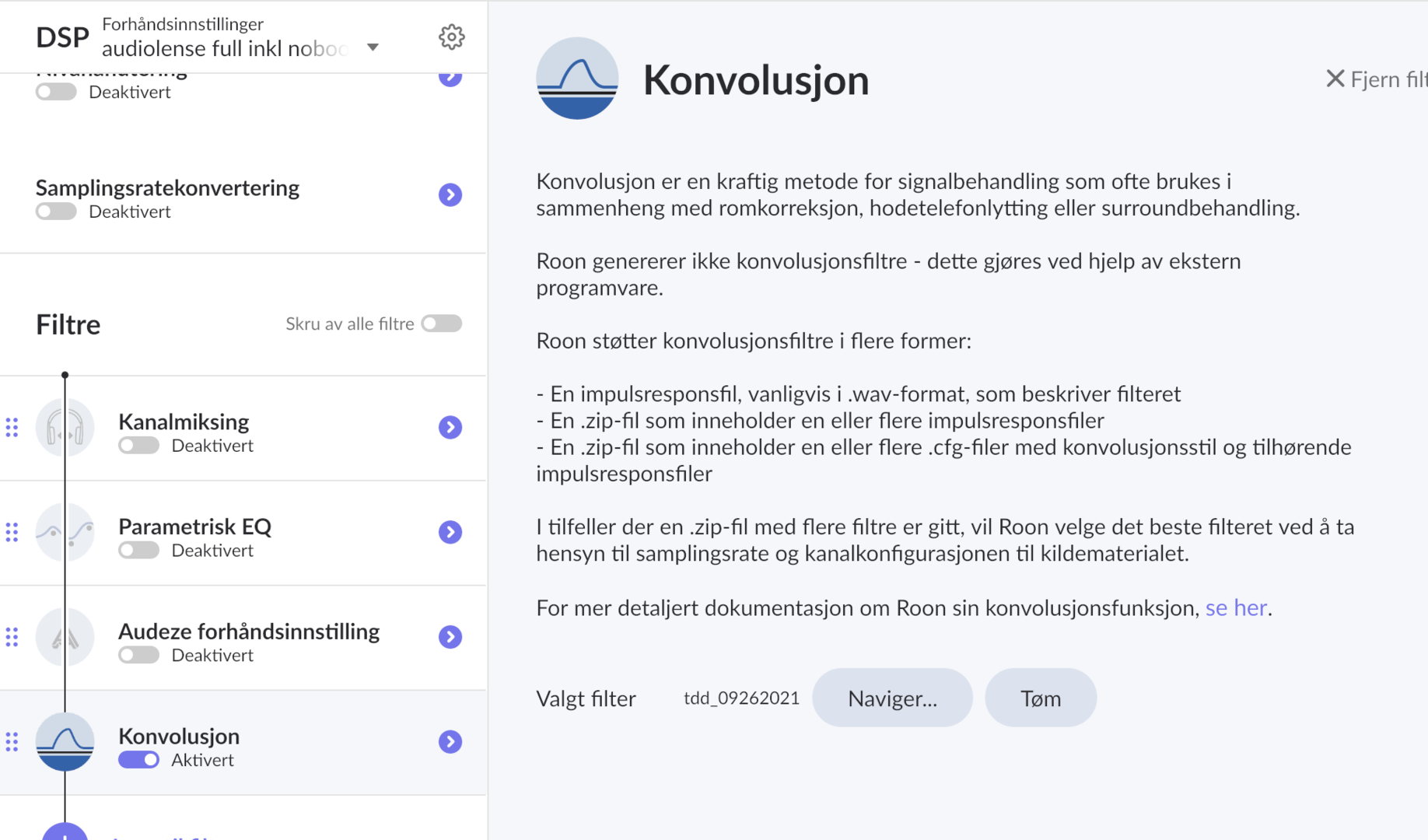Expand Samplingsratekonvertering arrow button

tap(450, 194)
